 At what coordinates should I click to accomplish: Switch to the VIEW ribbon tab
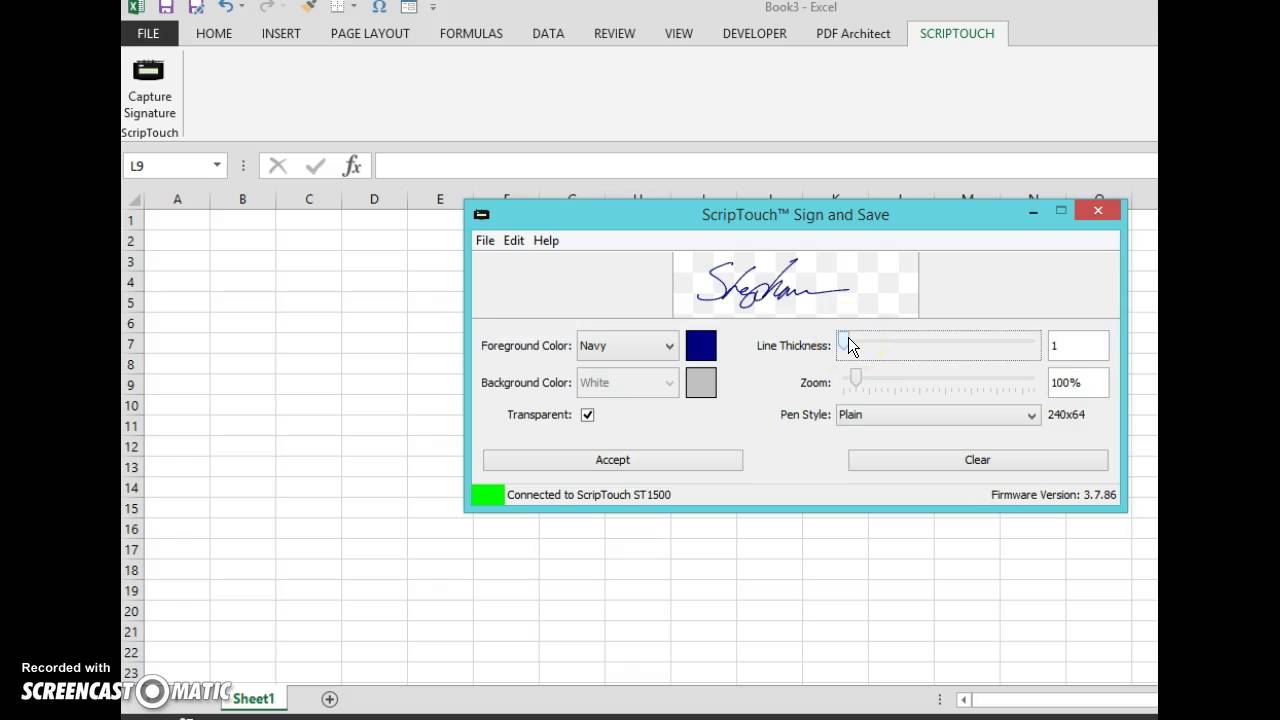(x=679, y=33)
